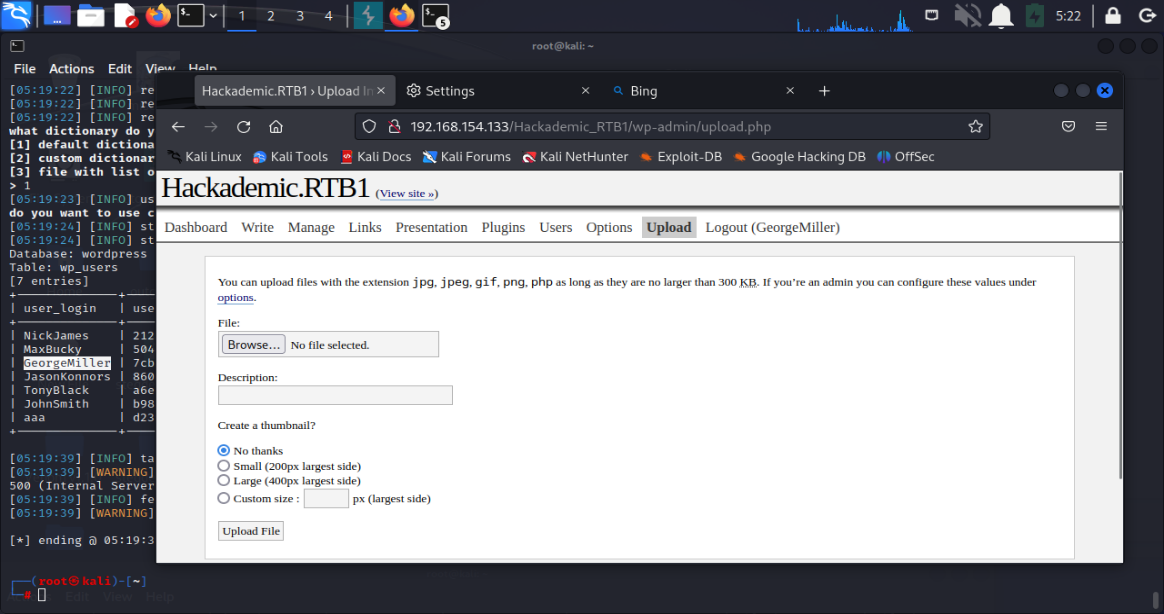The width and height of the screenshot is (1164, 614).
Task: Open the Plugins admin menu item
Action: [503, 227]
